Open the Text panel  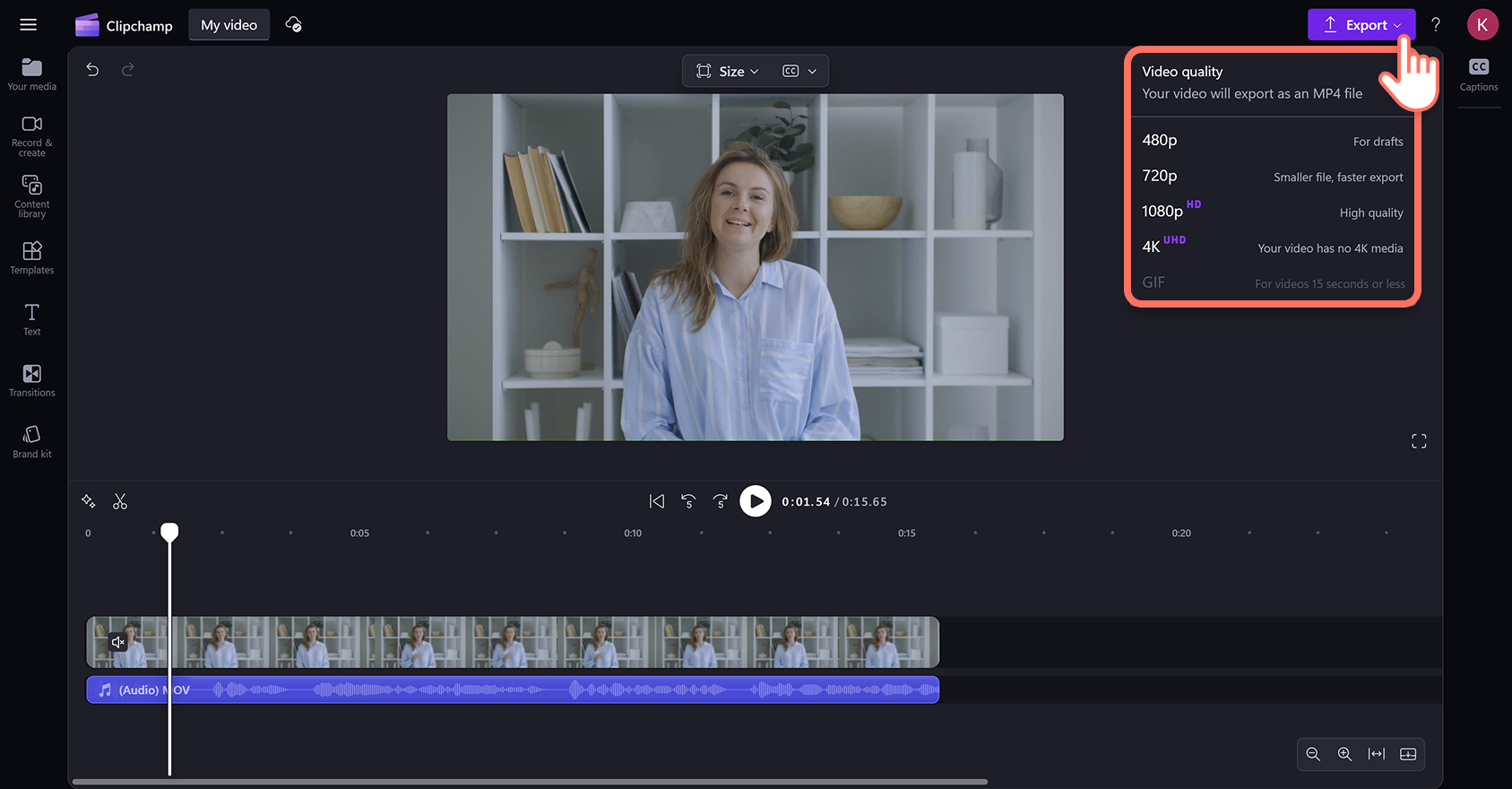[32, 319]
